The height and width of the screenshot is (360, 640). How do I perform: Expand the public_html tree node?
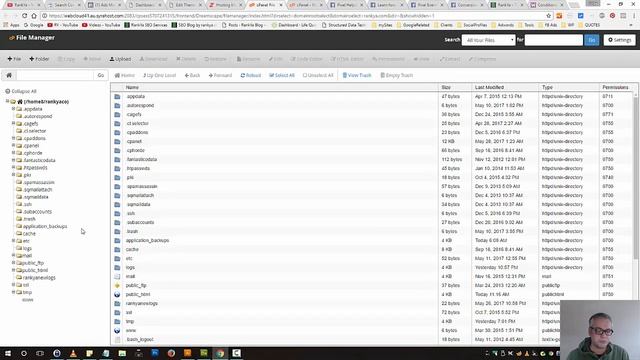(x=13, y=270)
